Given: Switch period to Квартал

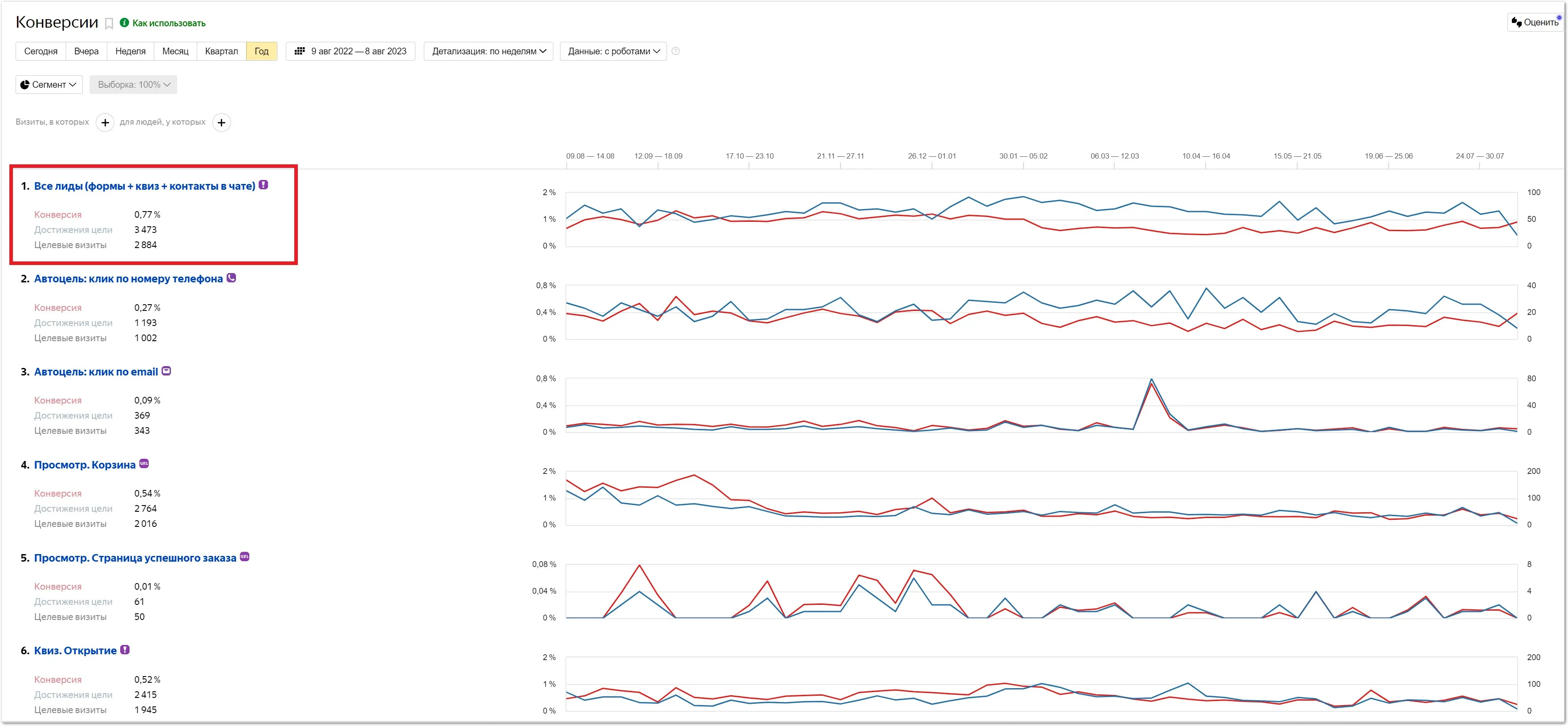Looking at the screenshot, I should coord(221,51).
